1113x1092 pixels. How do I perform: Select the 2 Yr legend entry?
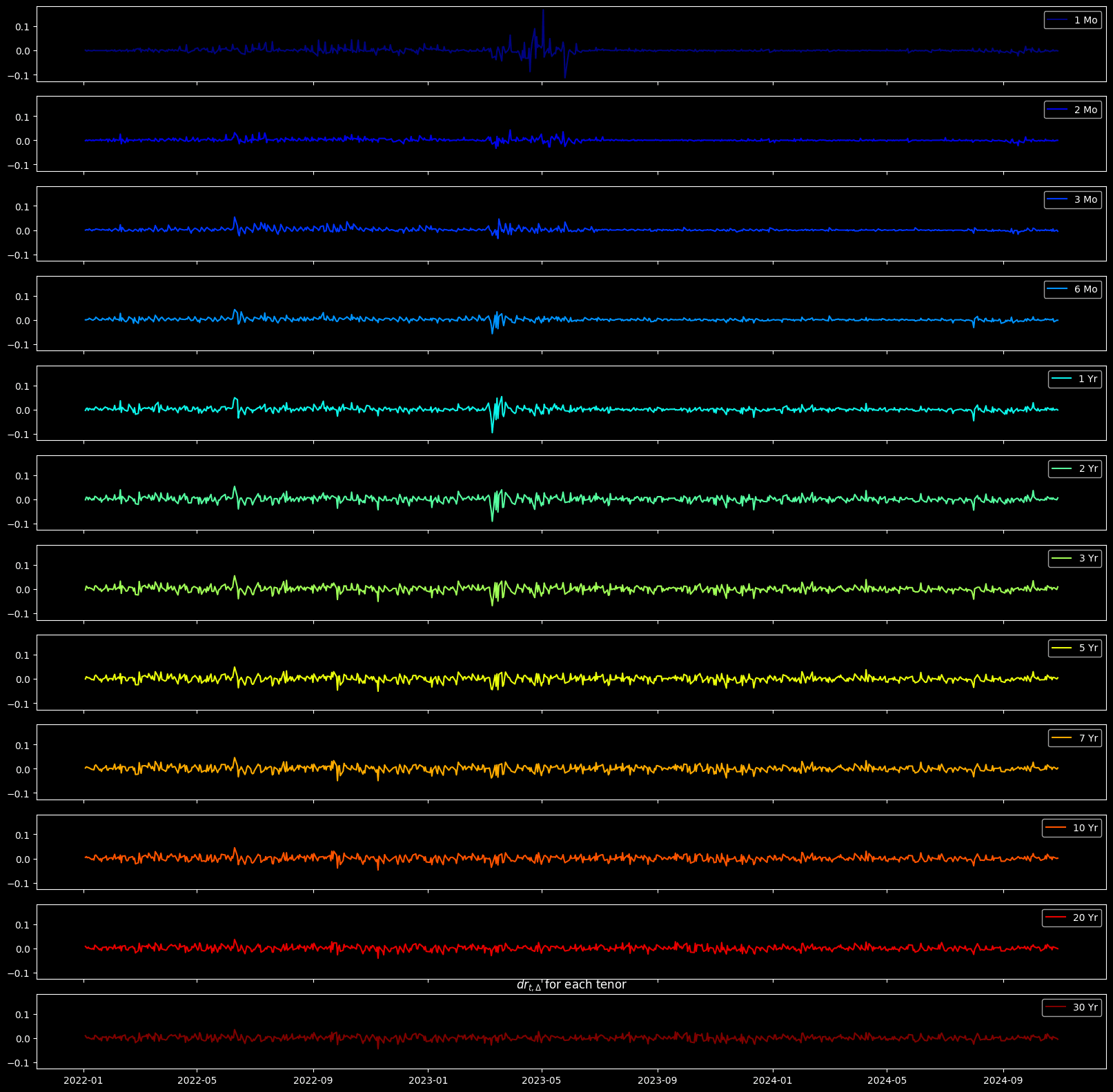(1074, 469)
